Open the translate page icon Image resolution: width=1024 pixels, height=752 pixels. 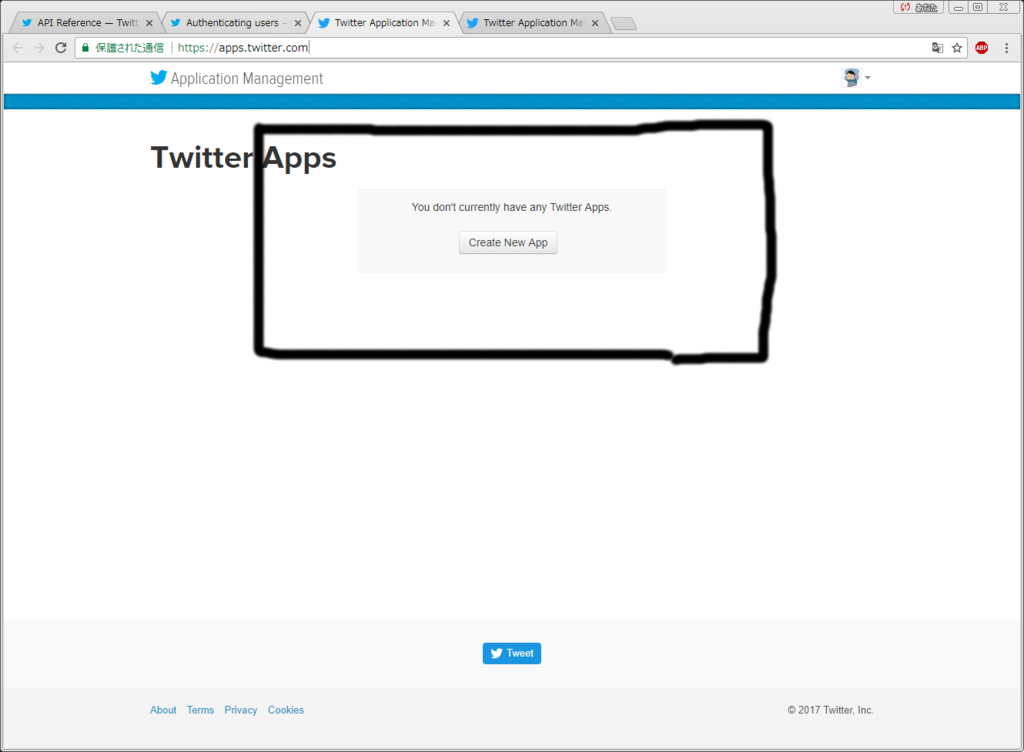point(937,48)
